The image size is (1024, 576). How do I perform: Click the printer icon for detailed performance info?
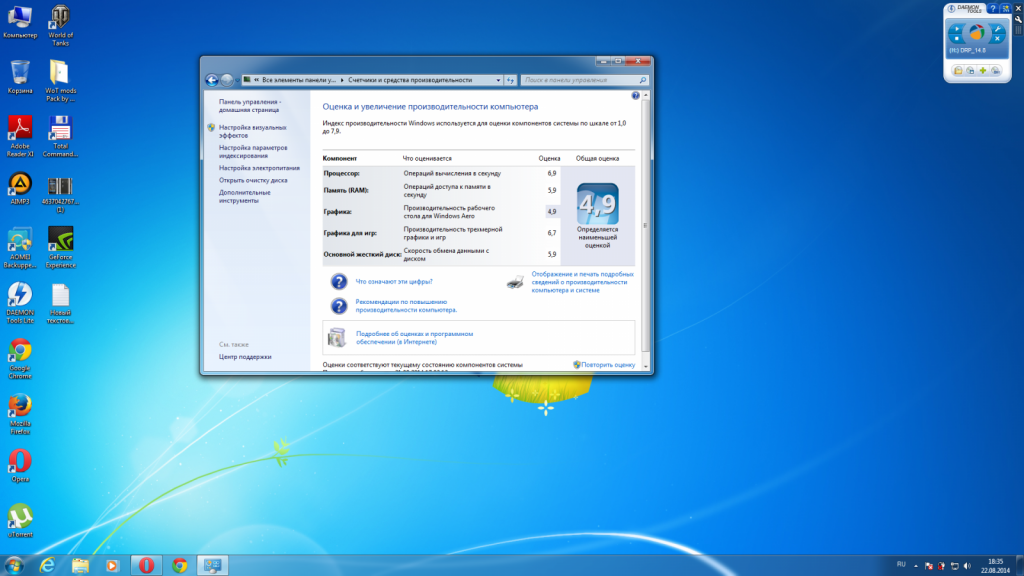515,282
